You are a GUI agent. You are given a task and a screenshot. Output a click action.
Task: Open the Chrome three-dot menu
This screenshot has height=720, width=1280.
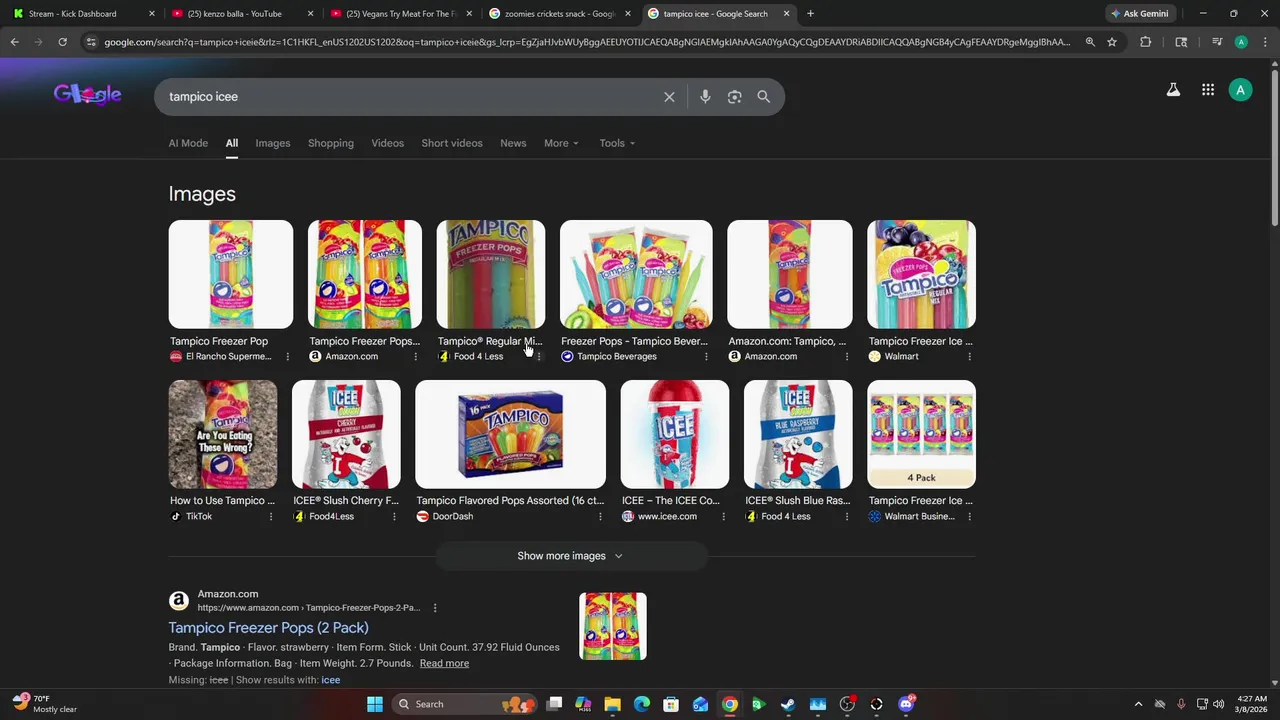pos(1265,42)
